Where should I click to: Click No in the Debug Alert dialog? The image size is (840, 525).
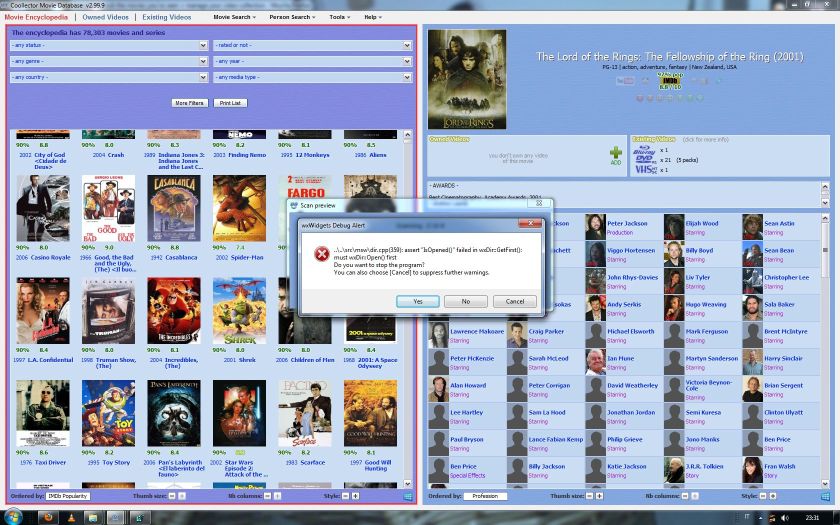tap(466, 302)
